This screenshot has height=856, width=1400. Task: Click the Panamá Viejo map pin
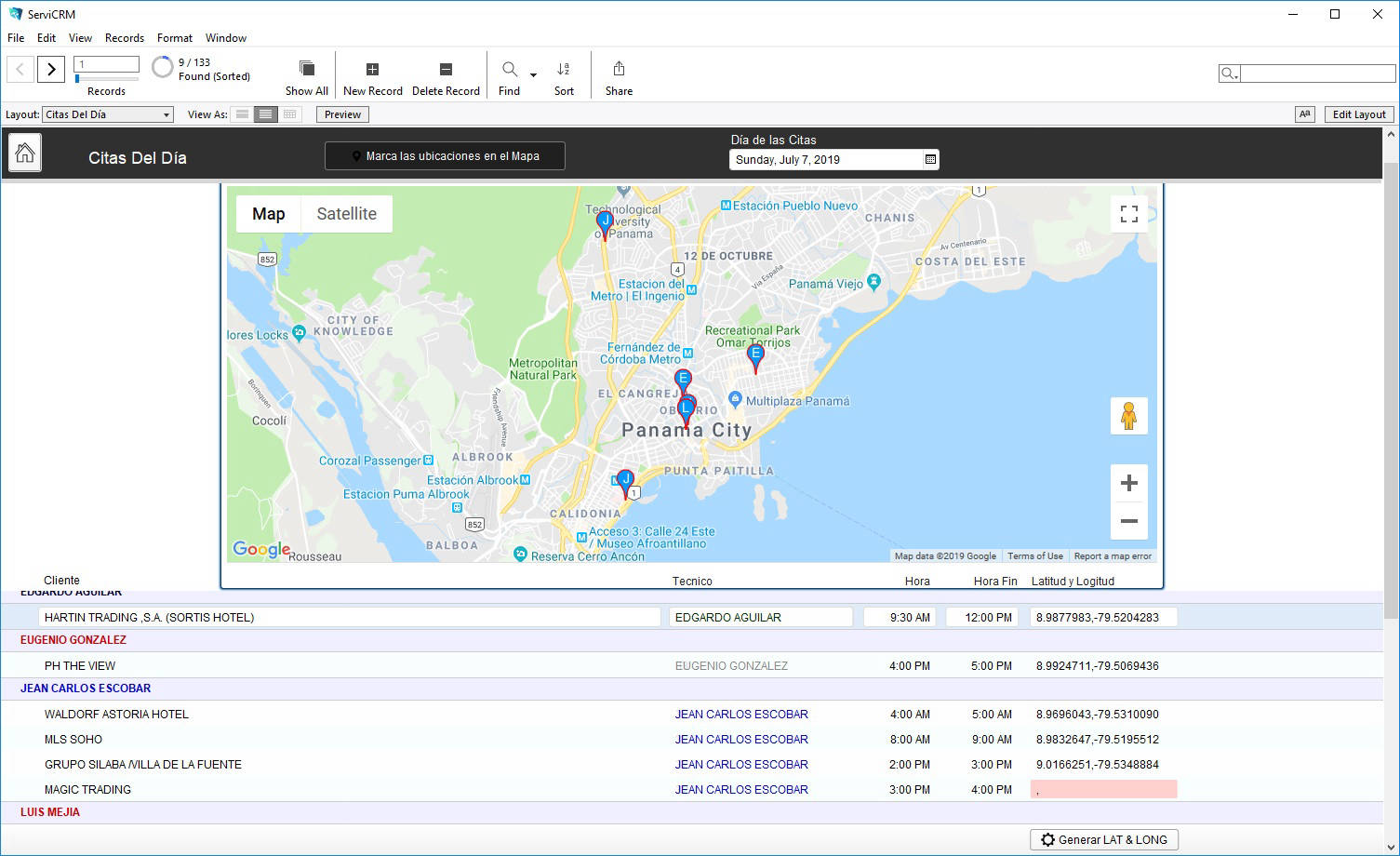873,281
